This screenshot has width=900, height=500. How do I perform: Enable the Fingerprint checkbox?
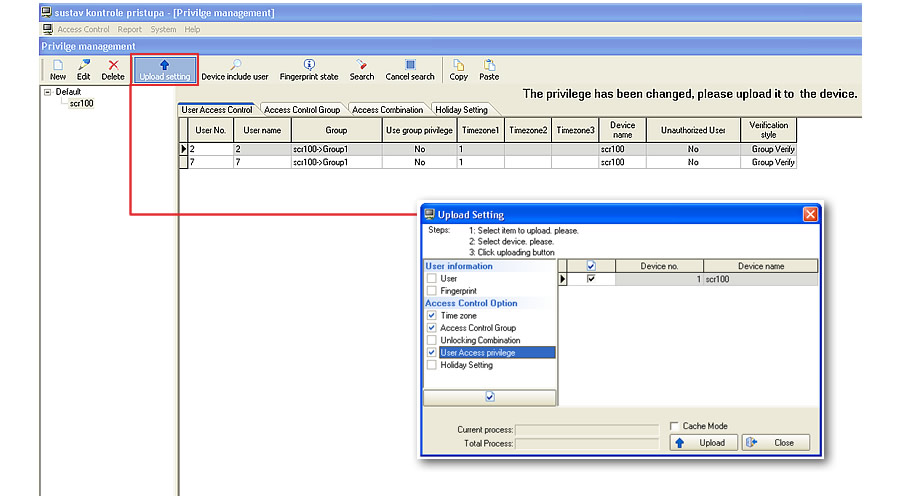click(x=432, y=291)
